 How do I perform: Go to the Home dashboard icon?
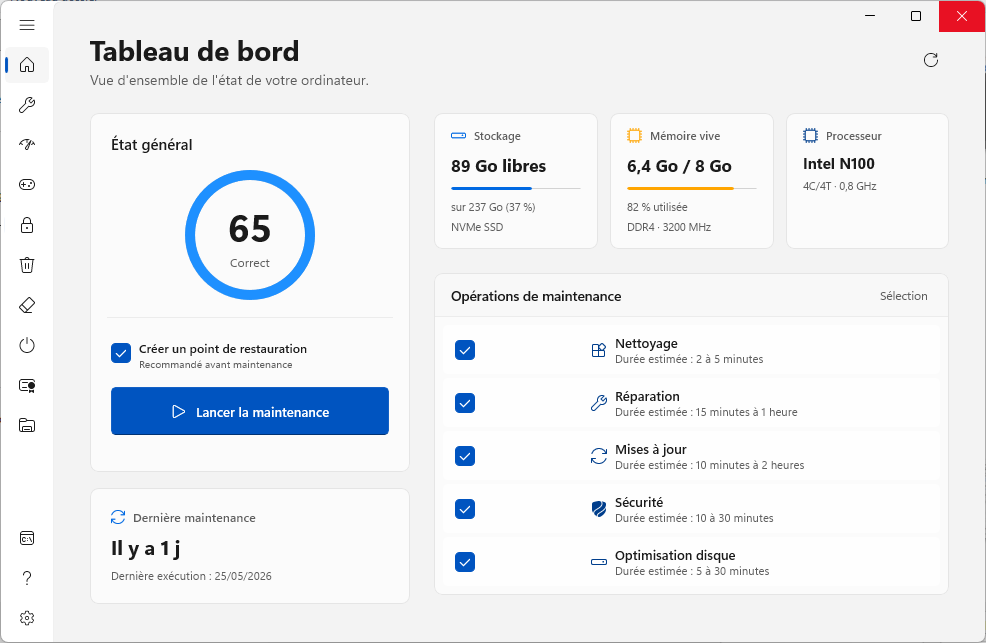[26, 65]
